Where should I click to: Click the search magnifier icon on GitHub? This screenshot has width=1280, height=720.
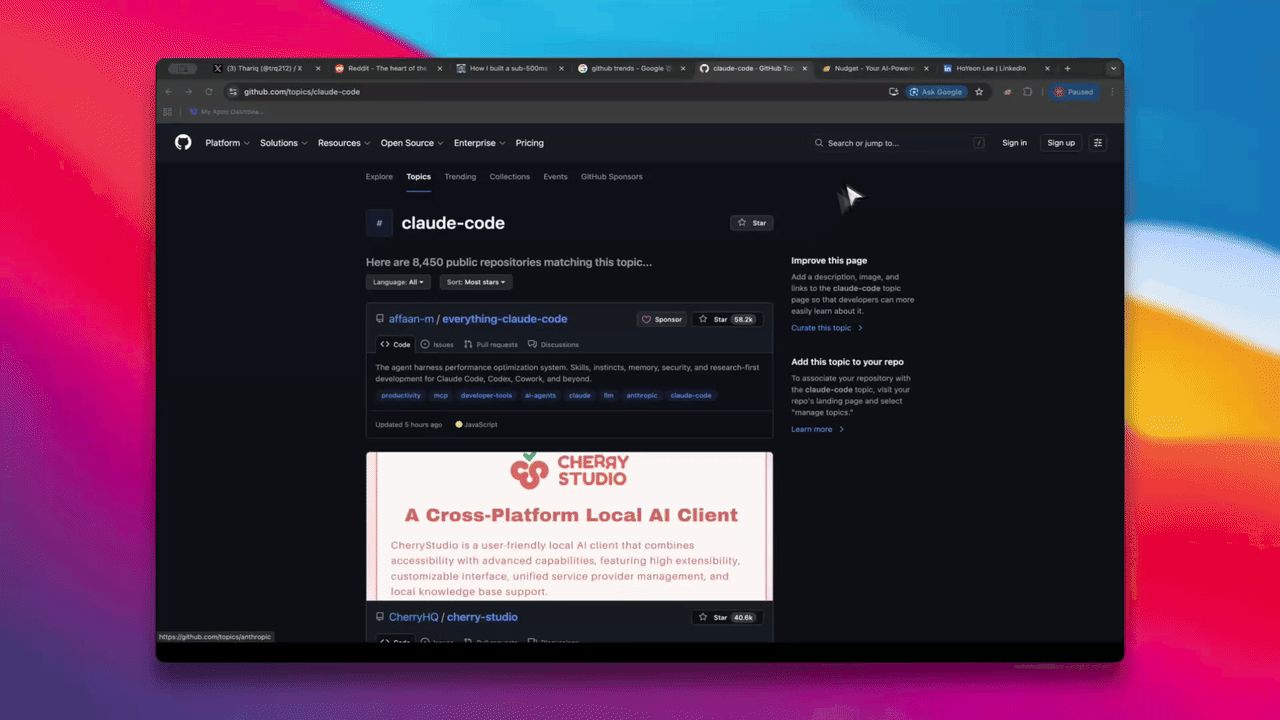coord(819,143)
